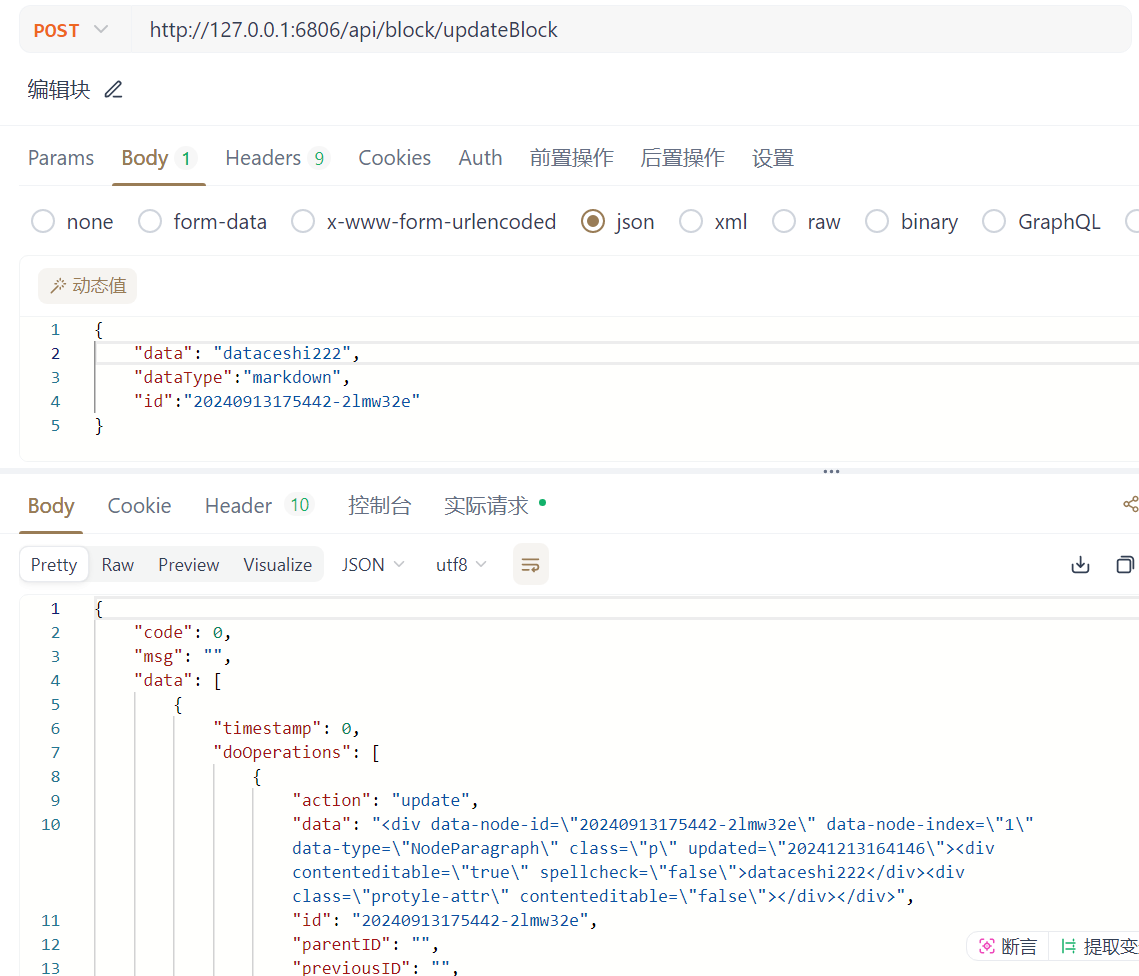Open the POST method dropdown

point(70,30)
